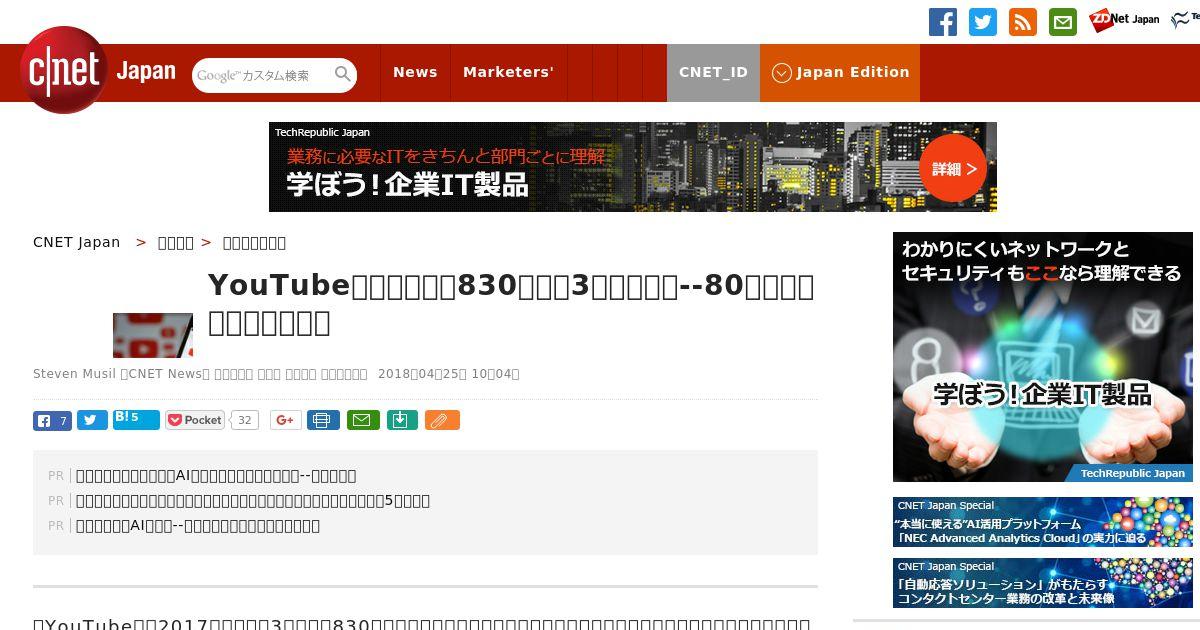
Task: Click the sidebar 学ぼう!企業IT製品 ad image
Action: click(x=1043, y=357)
